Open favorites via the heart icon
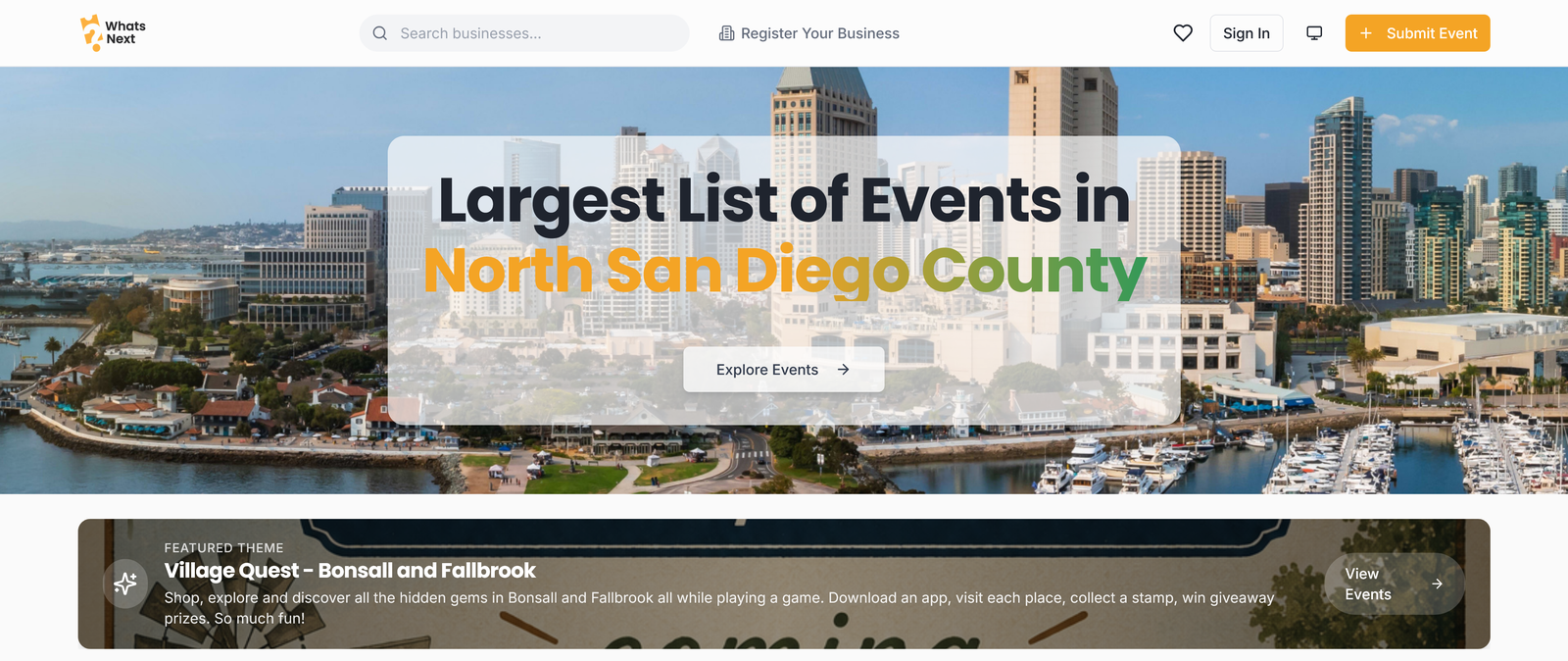 (x=1183, y=33)
